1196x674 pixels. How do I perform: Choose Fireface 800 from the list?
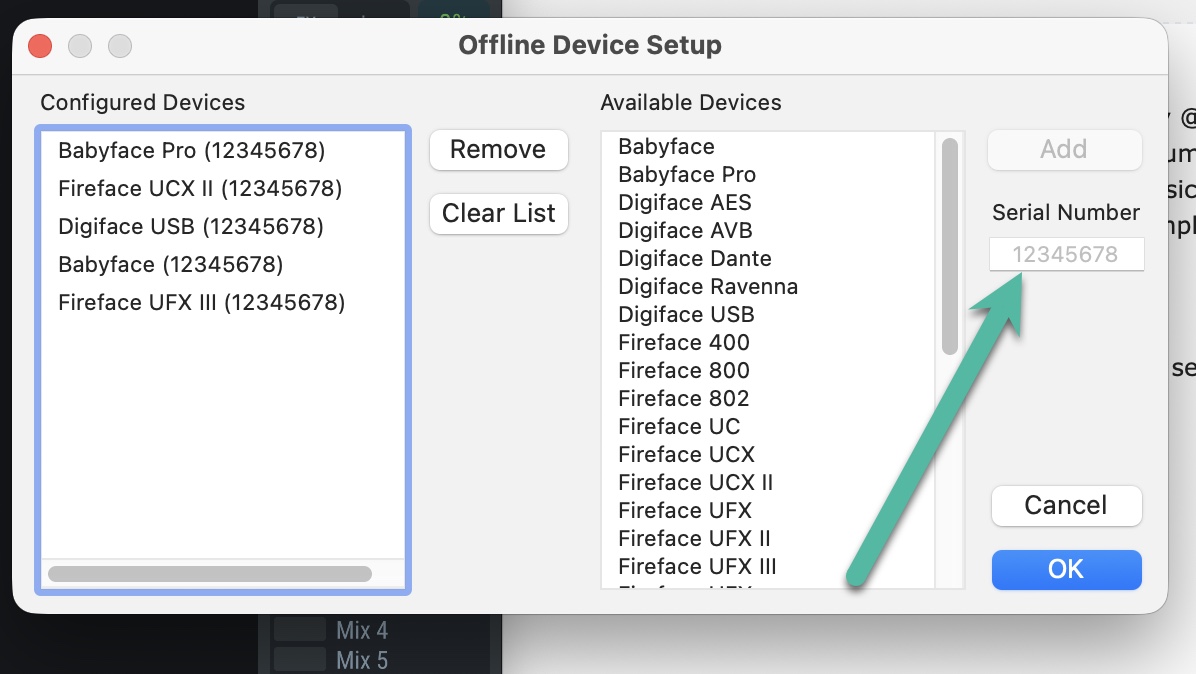click(x=769, y=371)
